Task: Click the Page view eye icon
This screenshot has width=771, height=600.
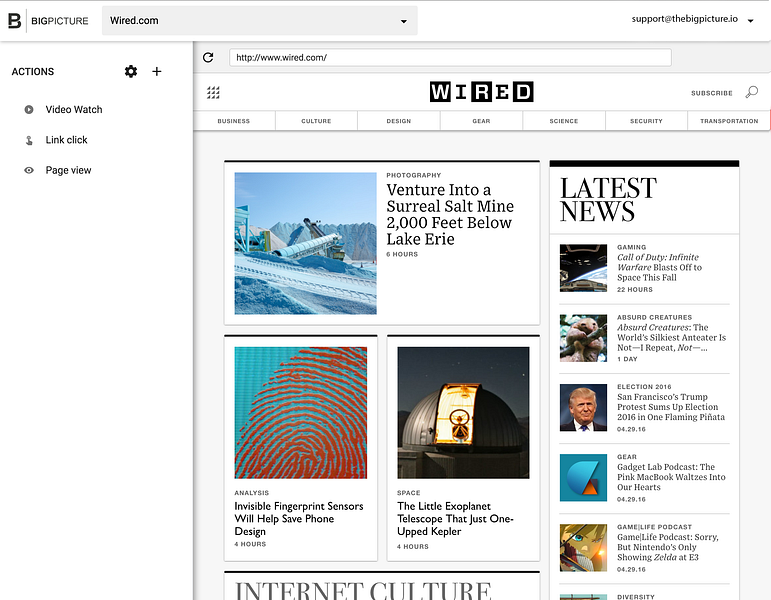Action: [29, 170]
